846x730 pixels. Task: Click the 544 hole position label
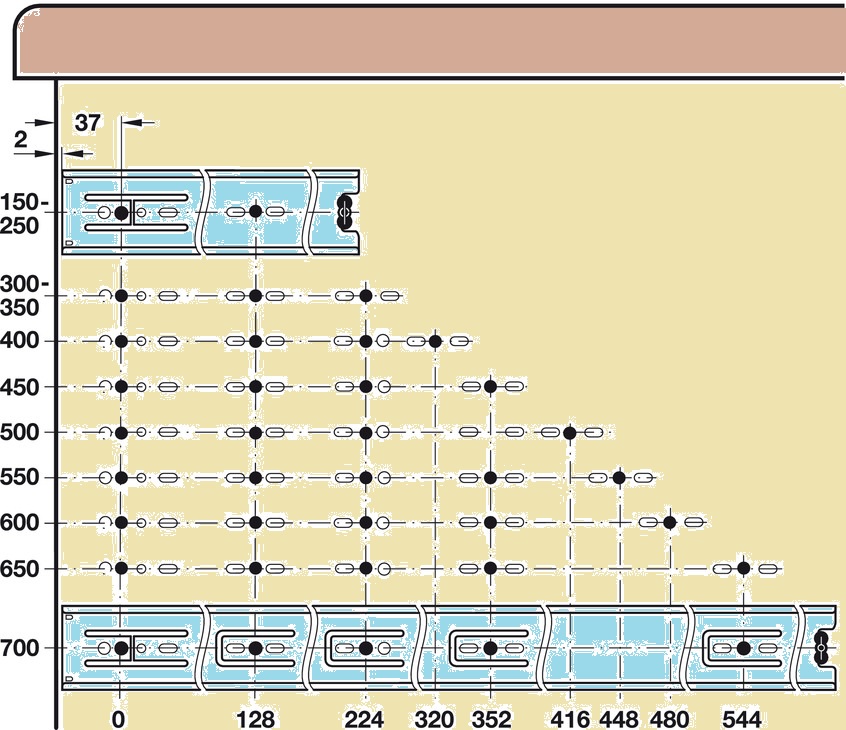[741, 719]
